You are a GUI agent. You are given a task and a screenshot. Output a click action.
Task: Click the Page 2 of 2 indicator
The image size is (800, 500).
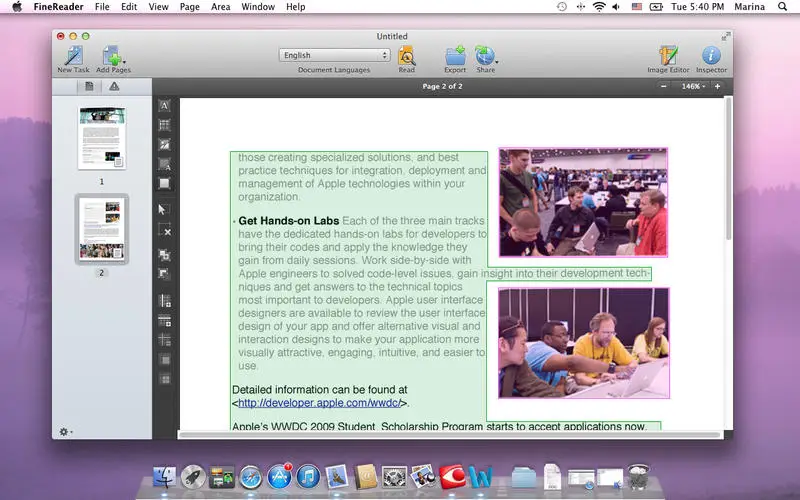click(442, 86)
